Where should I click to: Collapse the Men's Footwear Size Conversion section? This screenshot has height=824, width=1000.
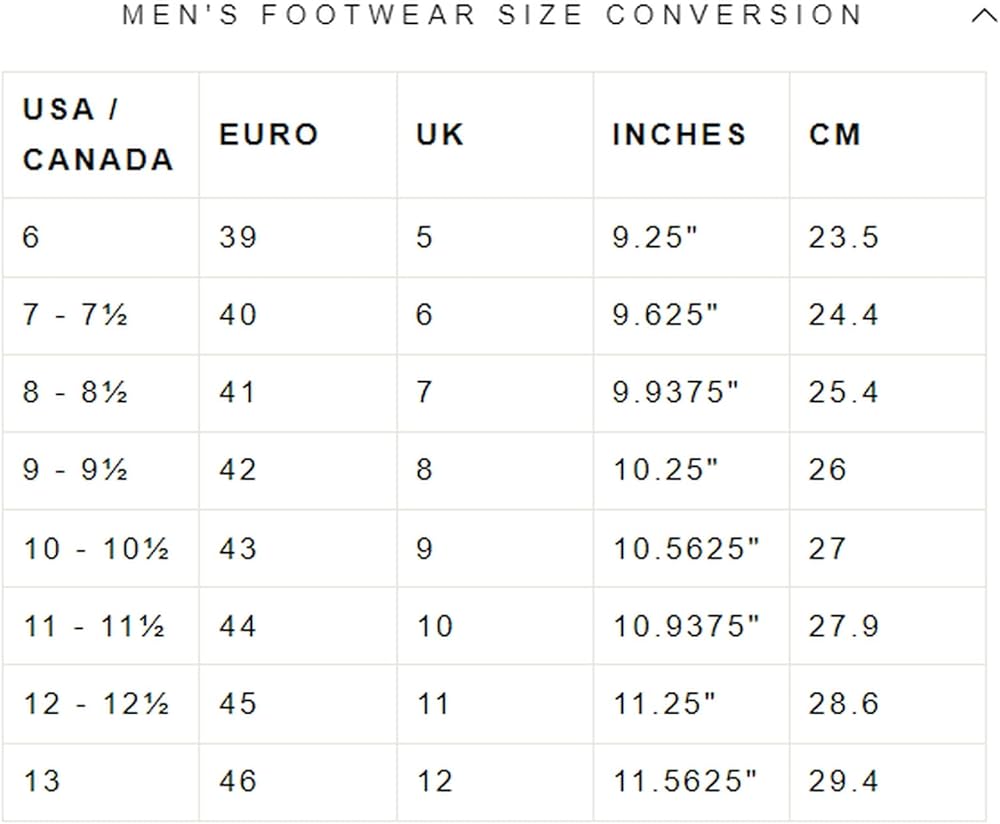point(983,17)
